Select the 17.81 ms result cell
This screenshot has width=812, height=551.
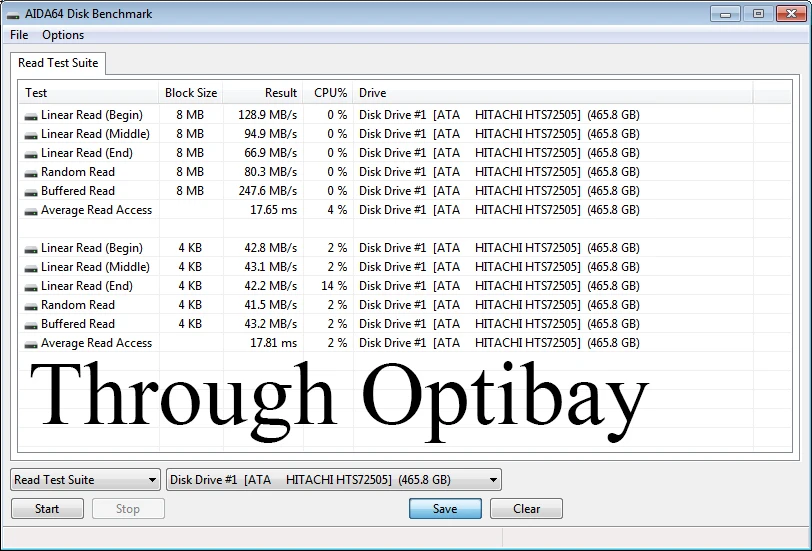click(x=273, y=343)
